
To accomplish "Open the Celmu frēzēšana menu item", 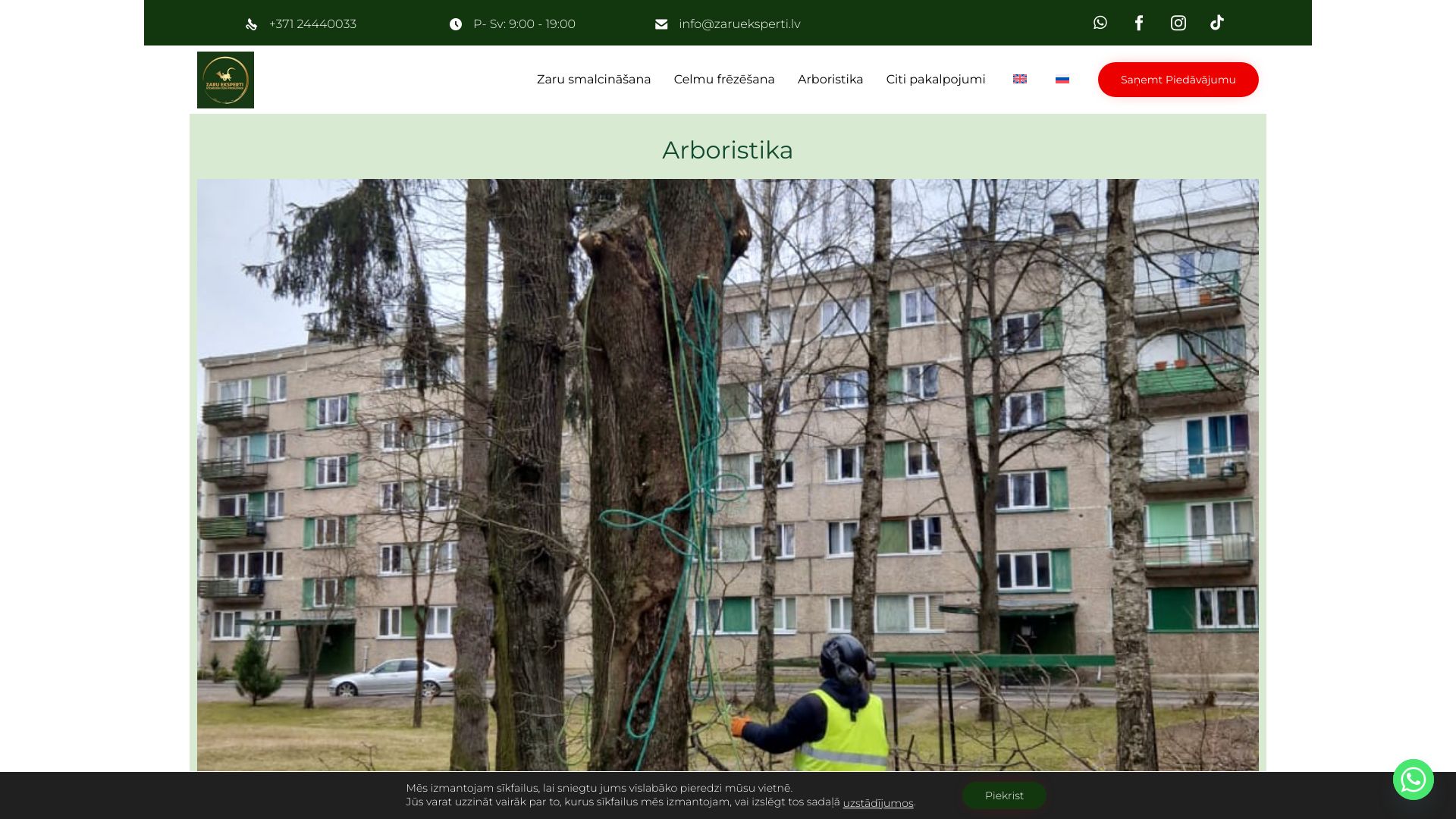I will pyautogui.click(x=723, y=80).
